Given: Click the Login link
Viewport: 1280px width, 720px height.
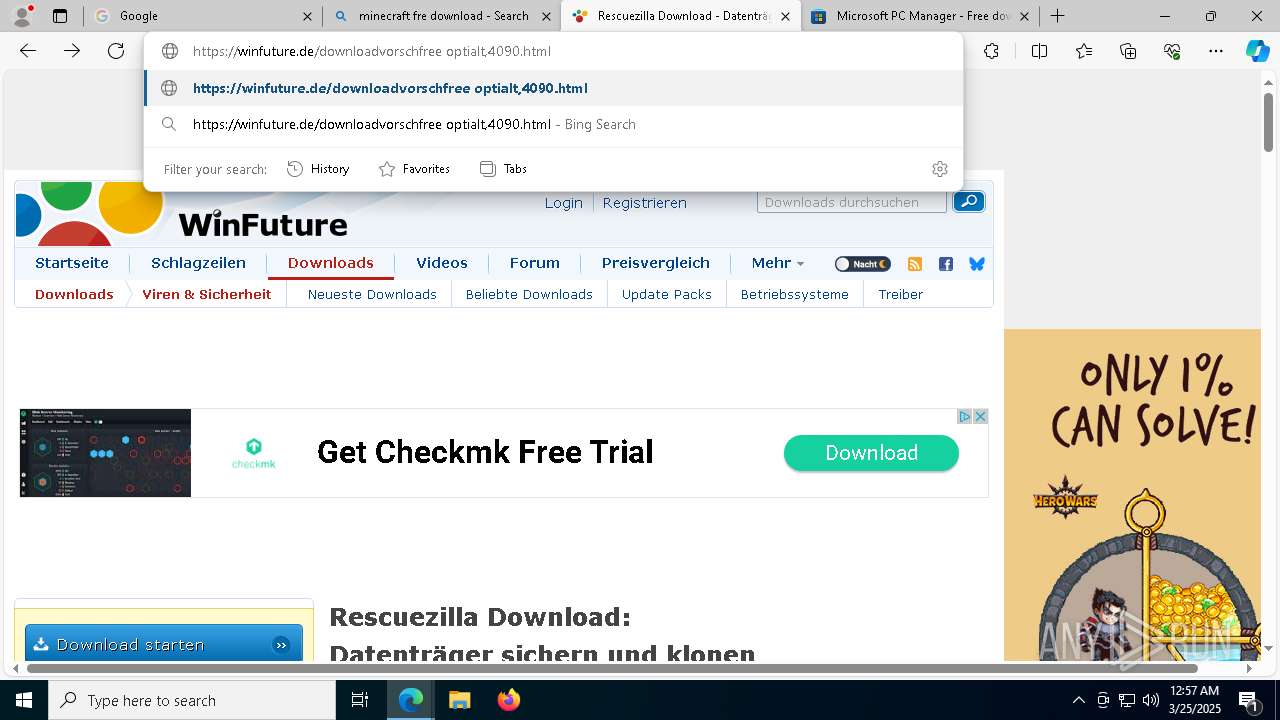Looking at the screenshot, I should pyautogui.click(x=563, y=202).
